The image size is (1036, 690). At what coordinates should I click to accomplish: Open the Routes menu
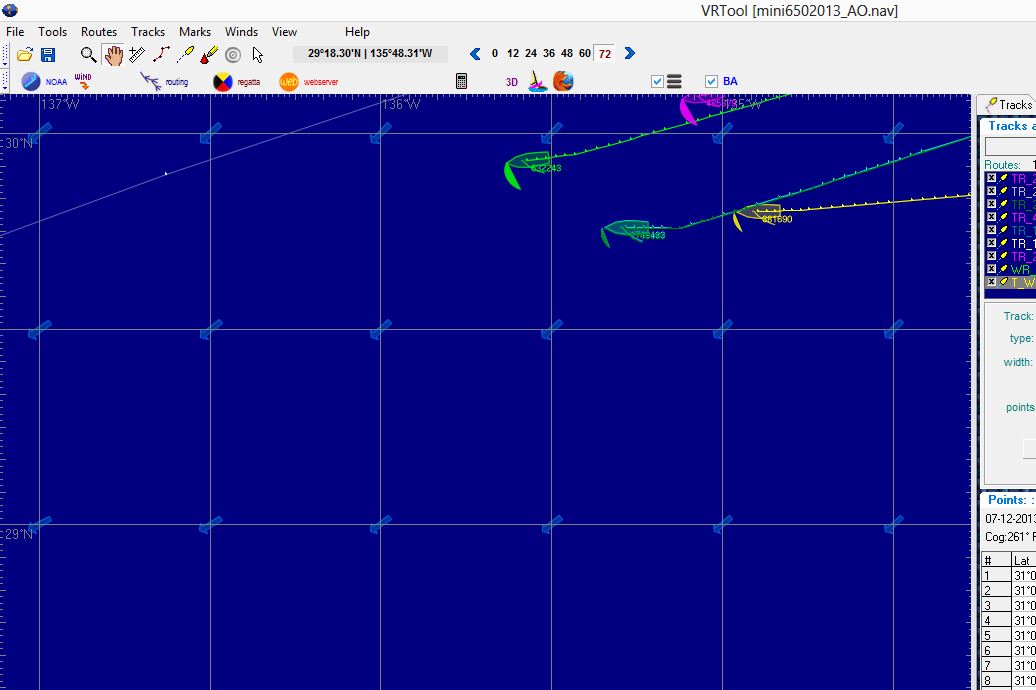(x=98, y=32)
